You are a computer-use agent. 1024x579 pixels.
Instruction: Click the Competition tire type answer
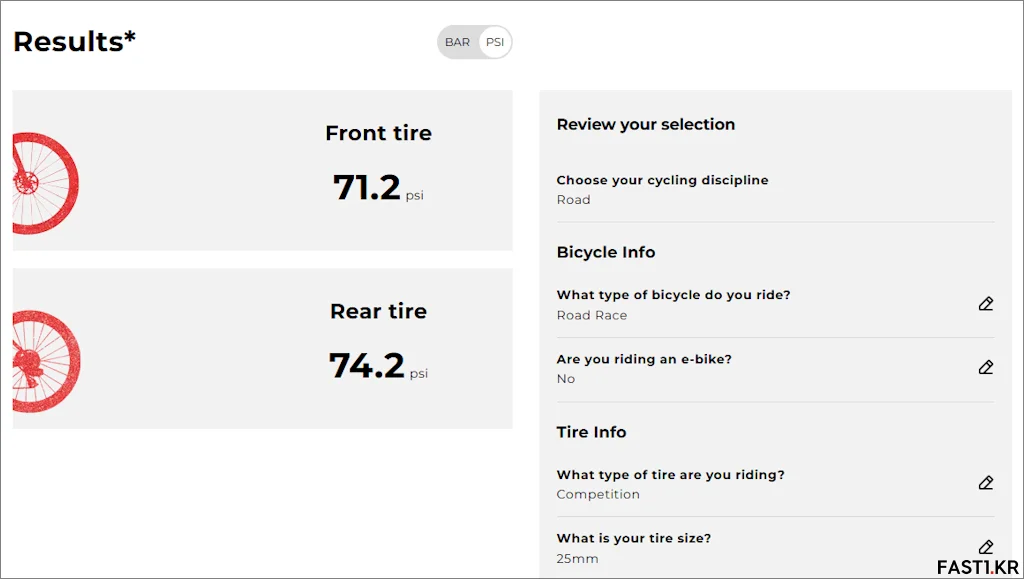[598, 494]
